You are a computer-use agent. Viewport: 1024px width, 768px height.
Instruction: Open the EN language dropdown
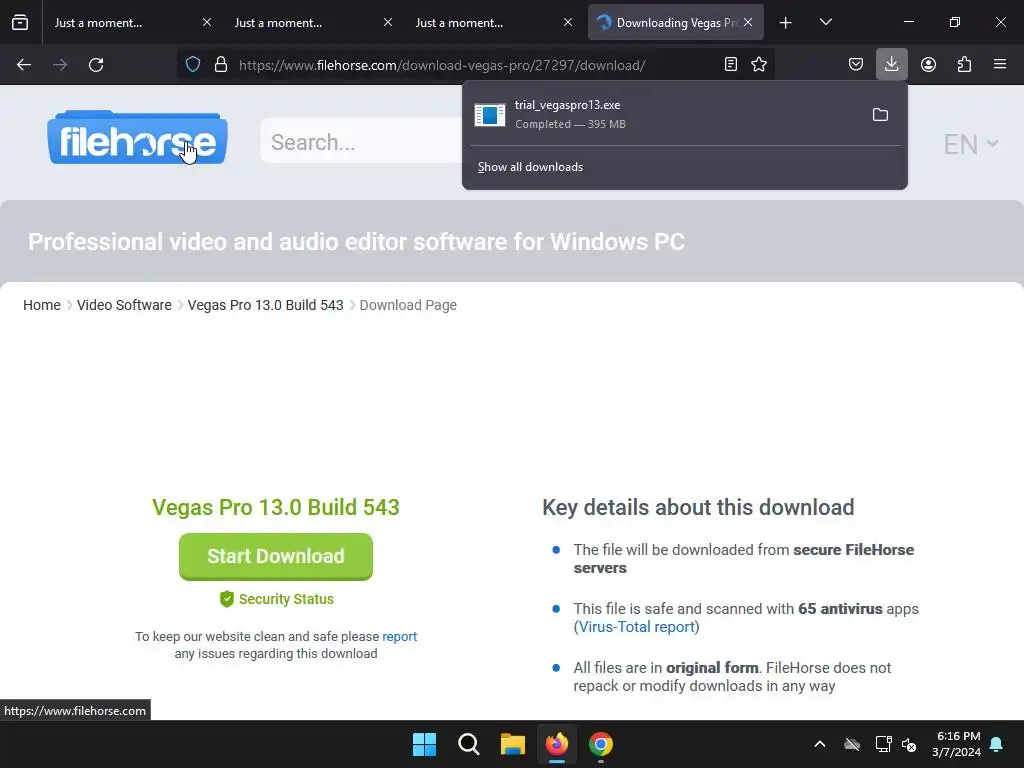(971, 144)
